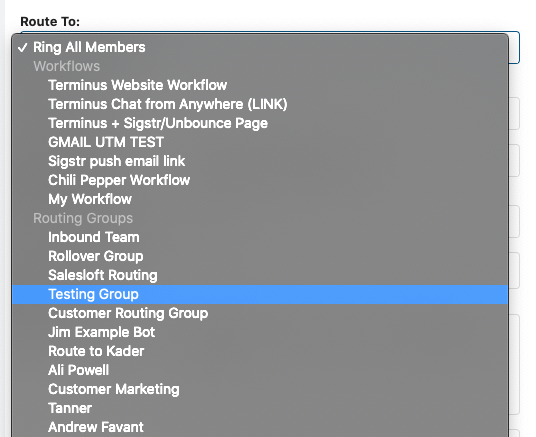Select Ali Powell routing group
536x437 pixels.
260,370
